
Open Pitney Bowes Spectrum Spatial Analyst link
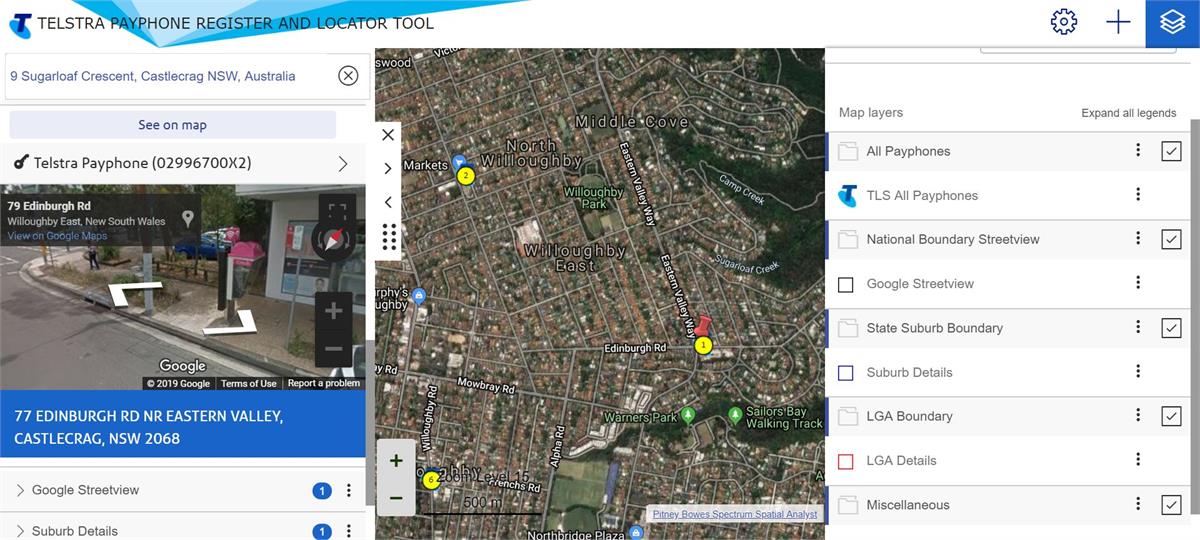[x=735, y=514]
